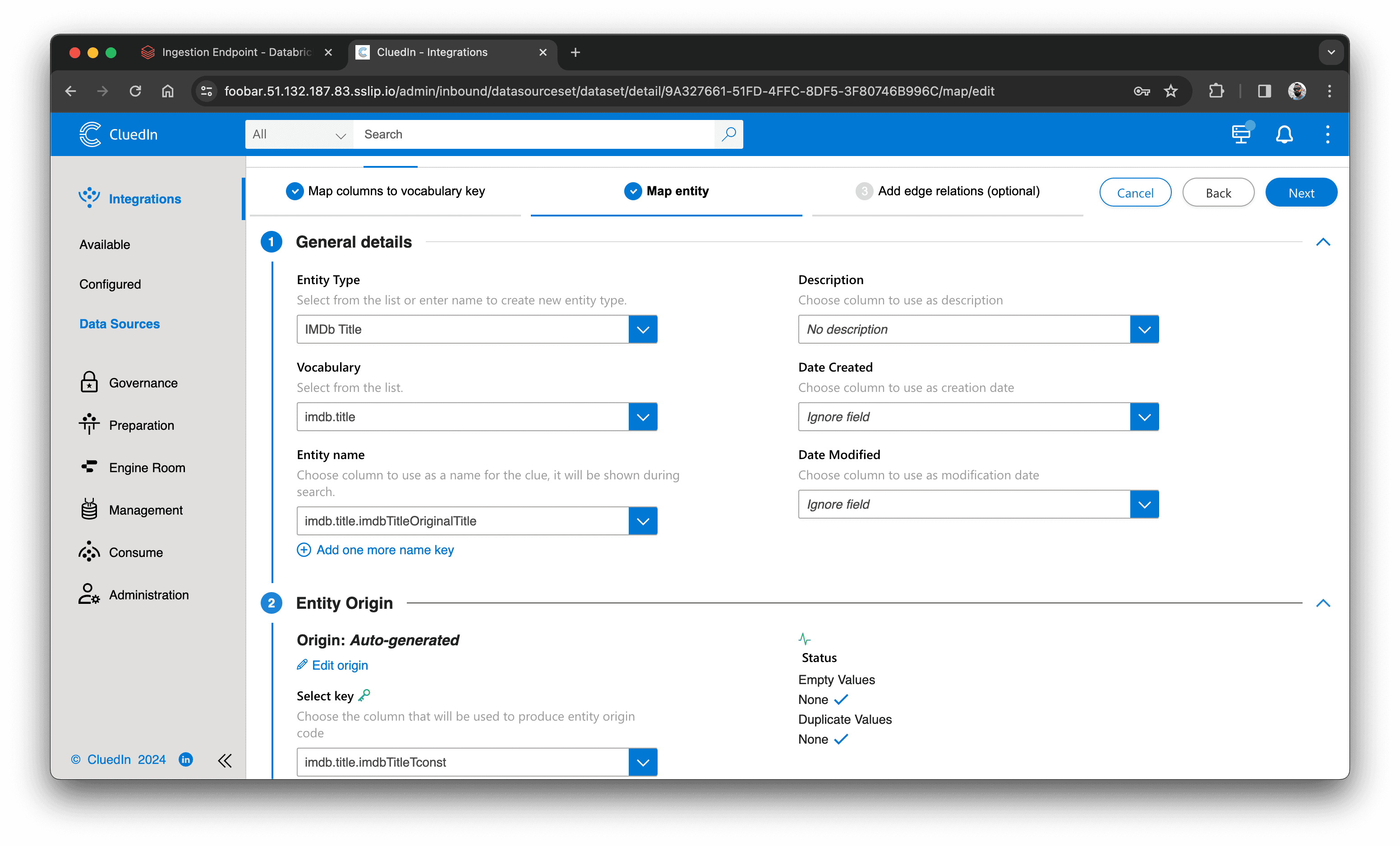The width and height of the screenshot is (1400, 846).
Task: Click the Preparation icon in sidebar
Action: (89, 425)
